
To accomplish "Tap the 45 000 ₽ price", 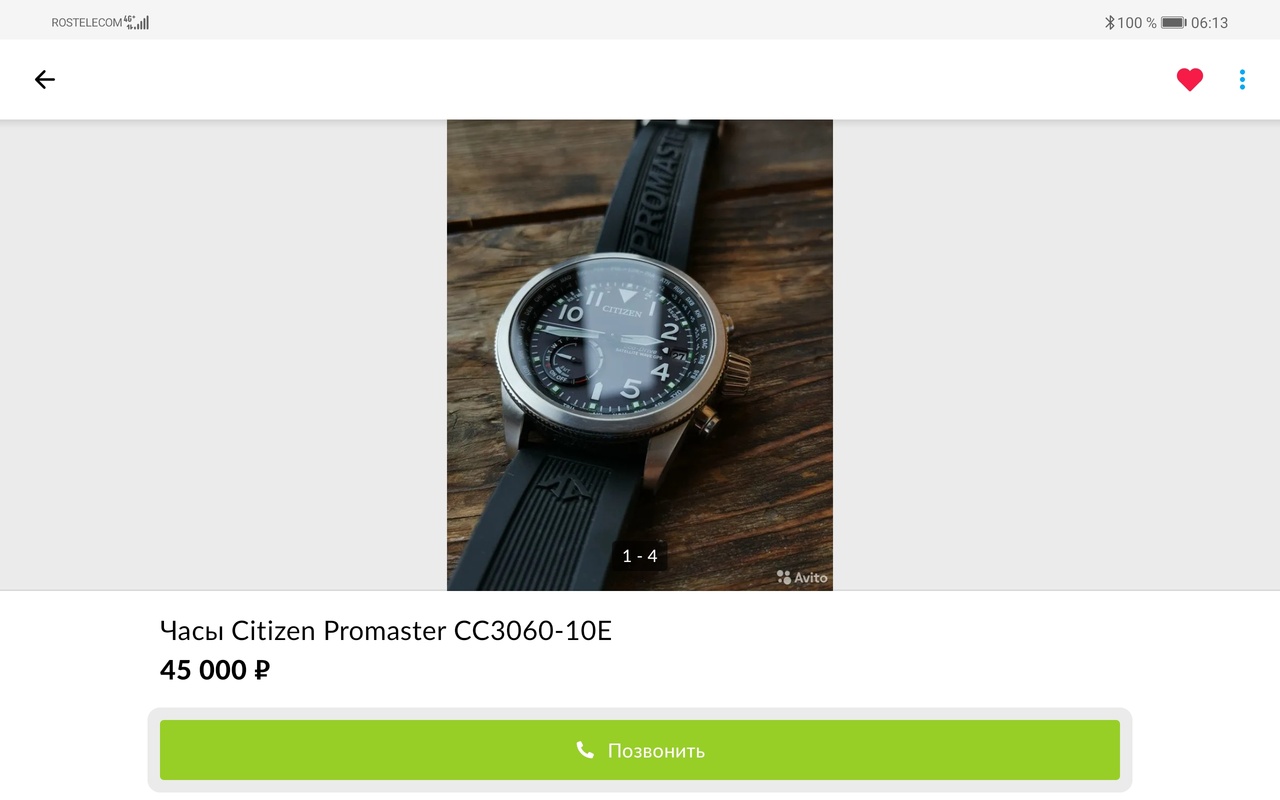I will 215,670.
